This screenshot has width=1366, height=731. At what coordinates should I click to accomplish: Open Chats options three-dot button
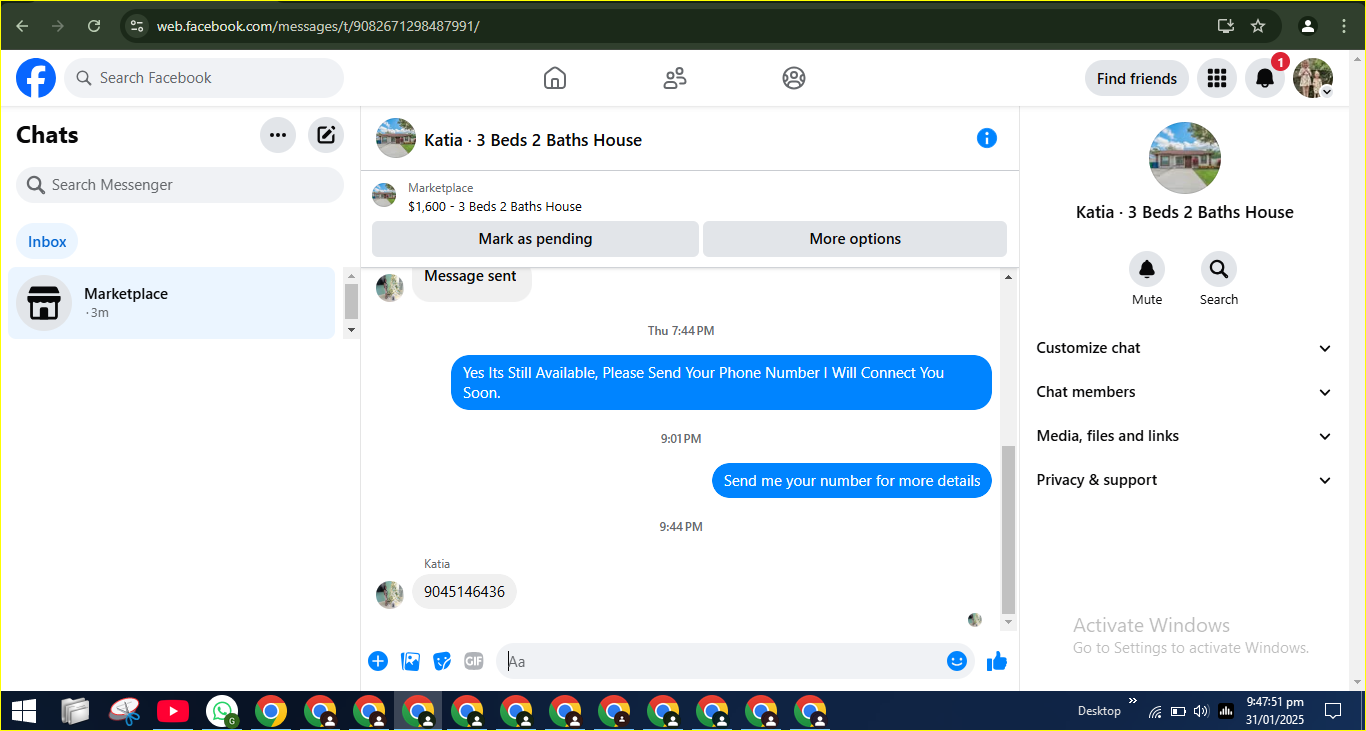(278, 135)
